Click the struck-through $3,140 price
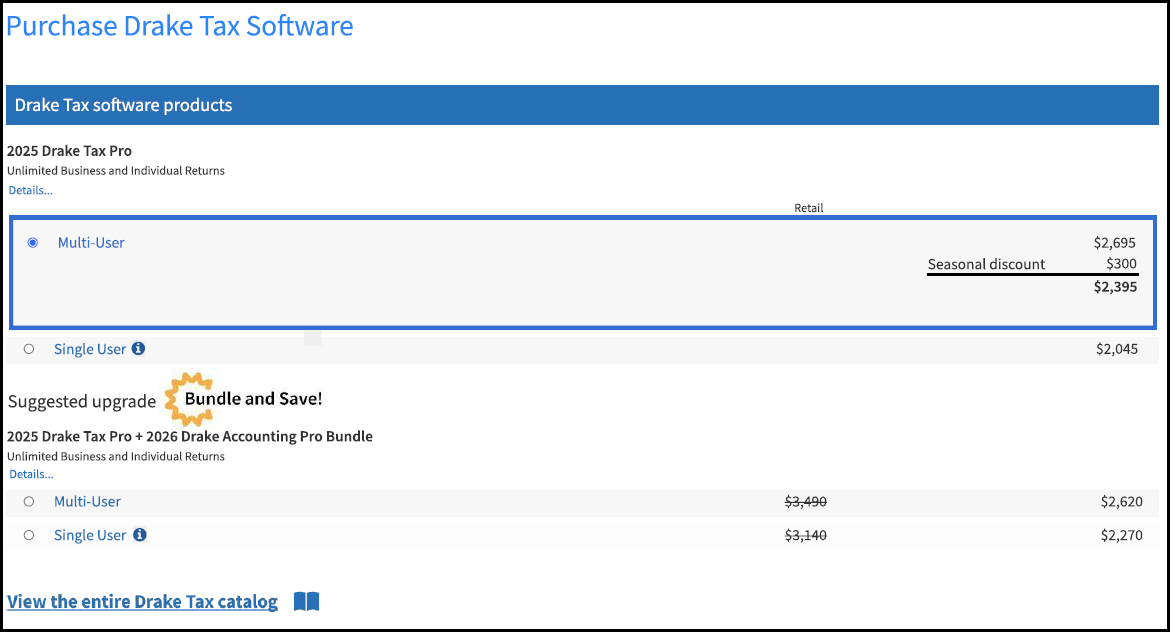This screenshot has height=632, width=1170. pyautogui.click(x=806, y=535)
